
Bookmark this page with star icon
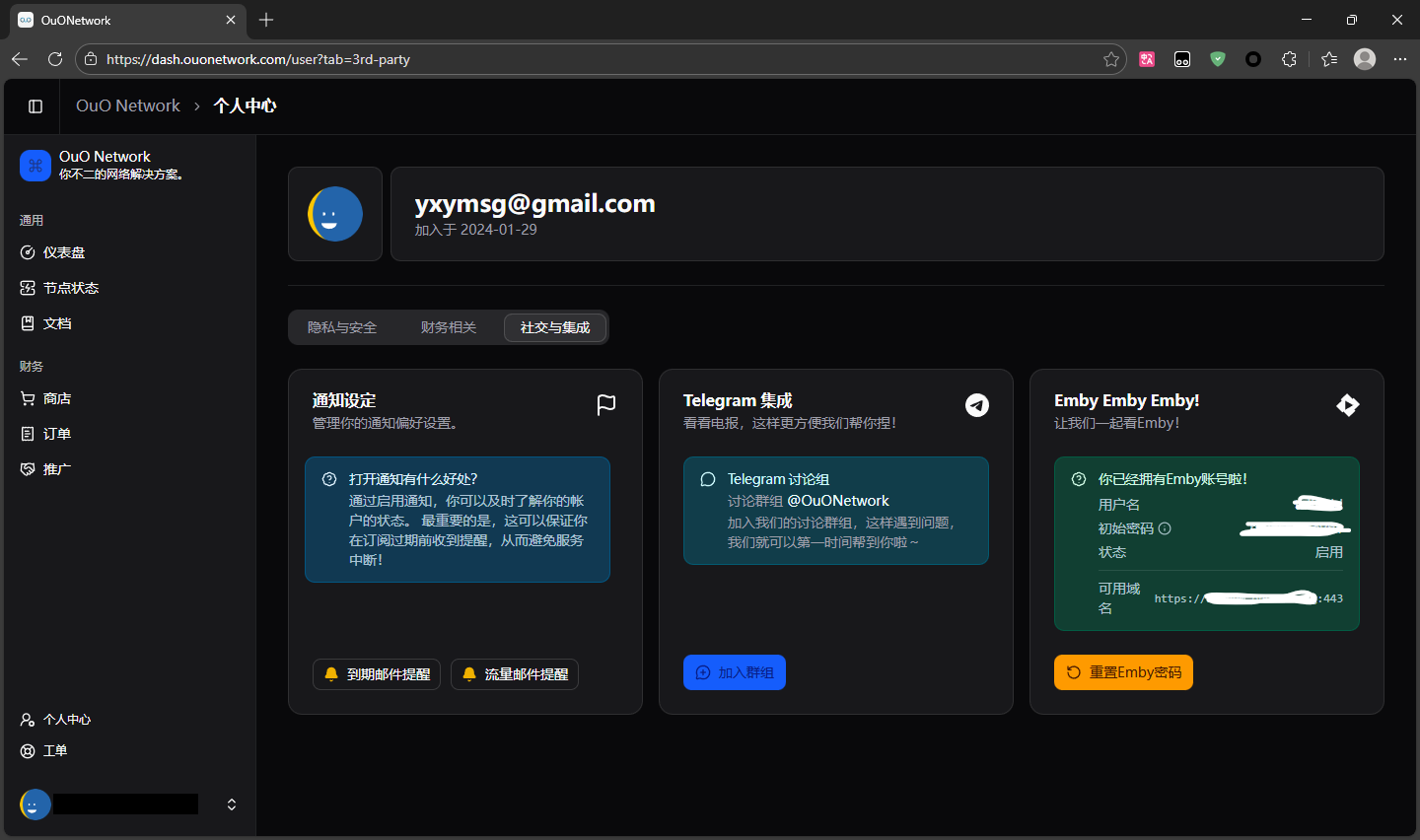(1111, 59)
